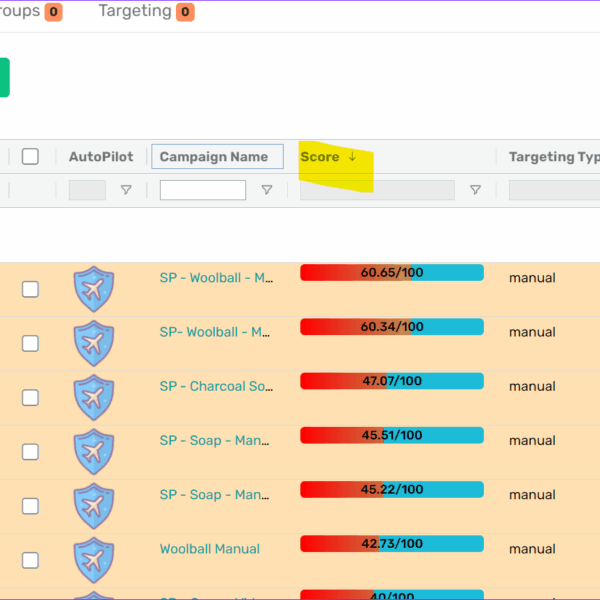The image size is (600, 600).
Task: Select checkbox for 45.22/100 campaign row
Action: 30,506
